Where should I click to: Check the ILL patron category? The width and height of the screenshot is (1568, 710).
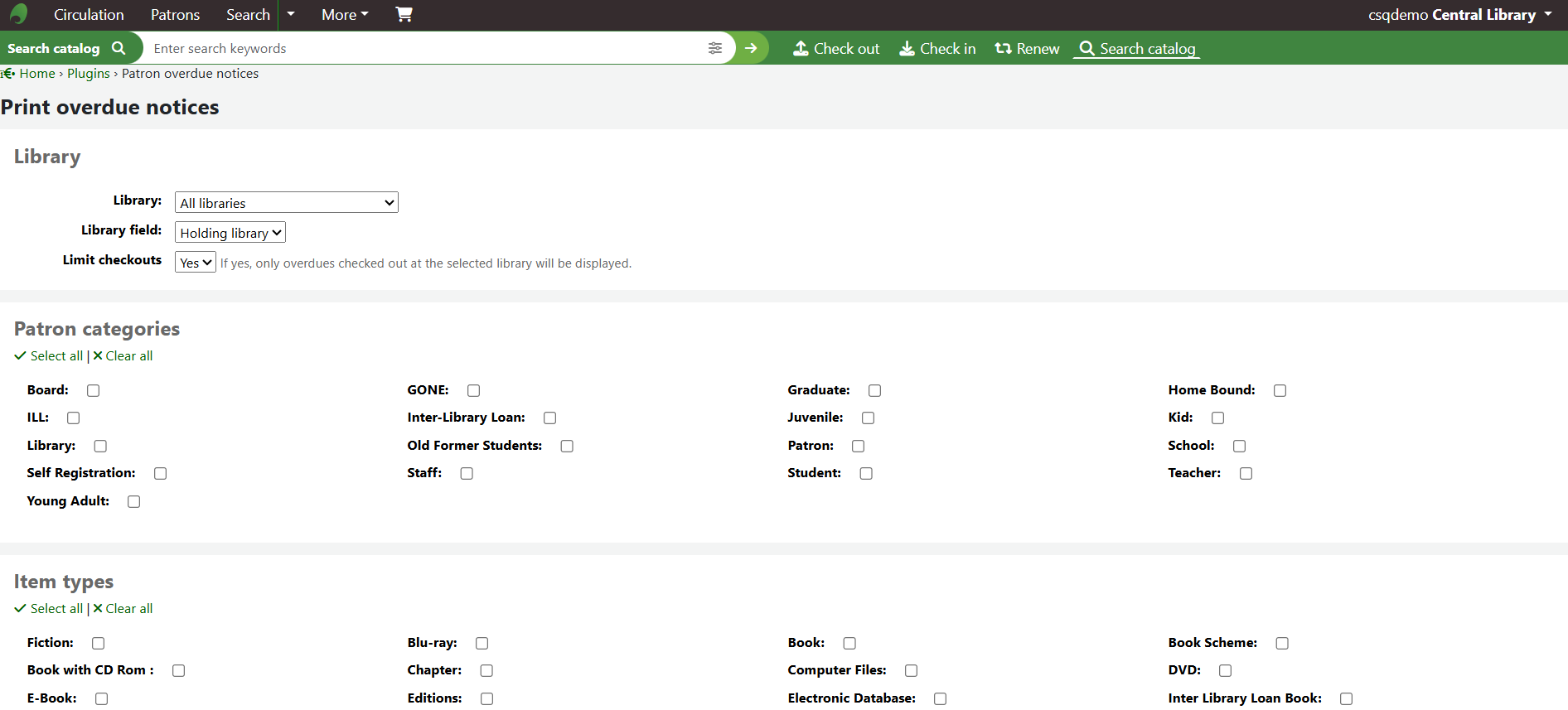[x=74, y=418]
